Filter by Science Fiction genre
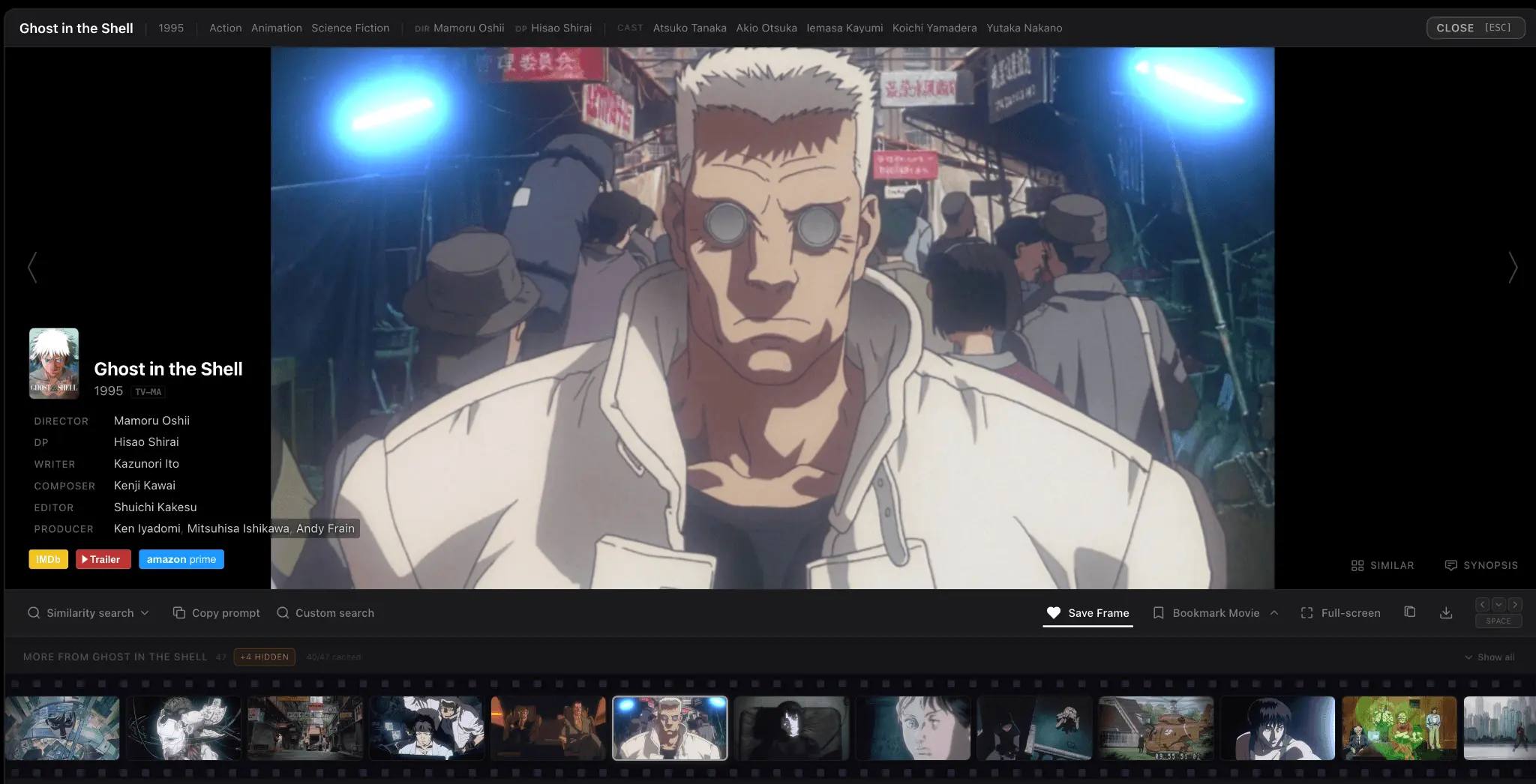This screenshot has width=1536, height=784. tap(350, 28)
